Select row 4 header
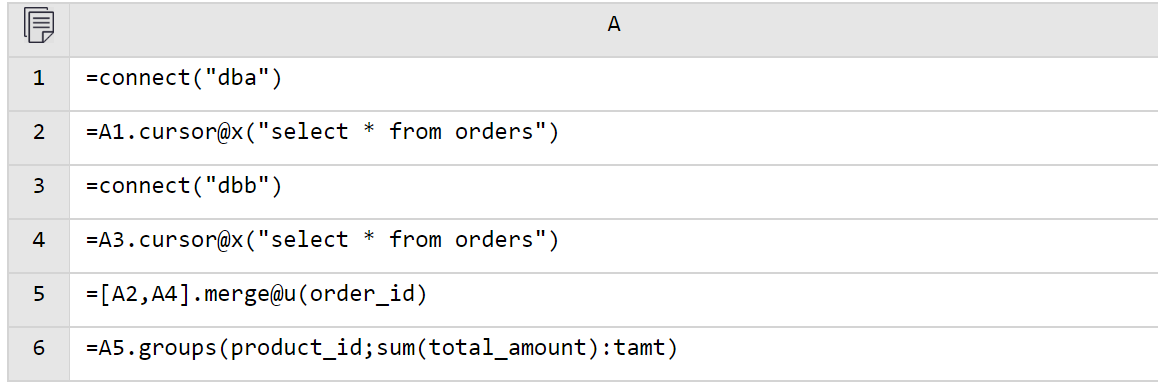 point(38,240)
